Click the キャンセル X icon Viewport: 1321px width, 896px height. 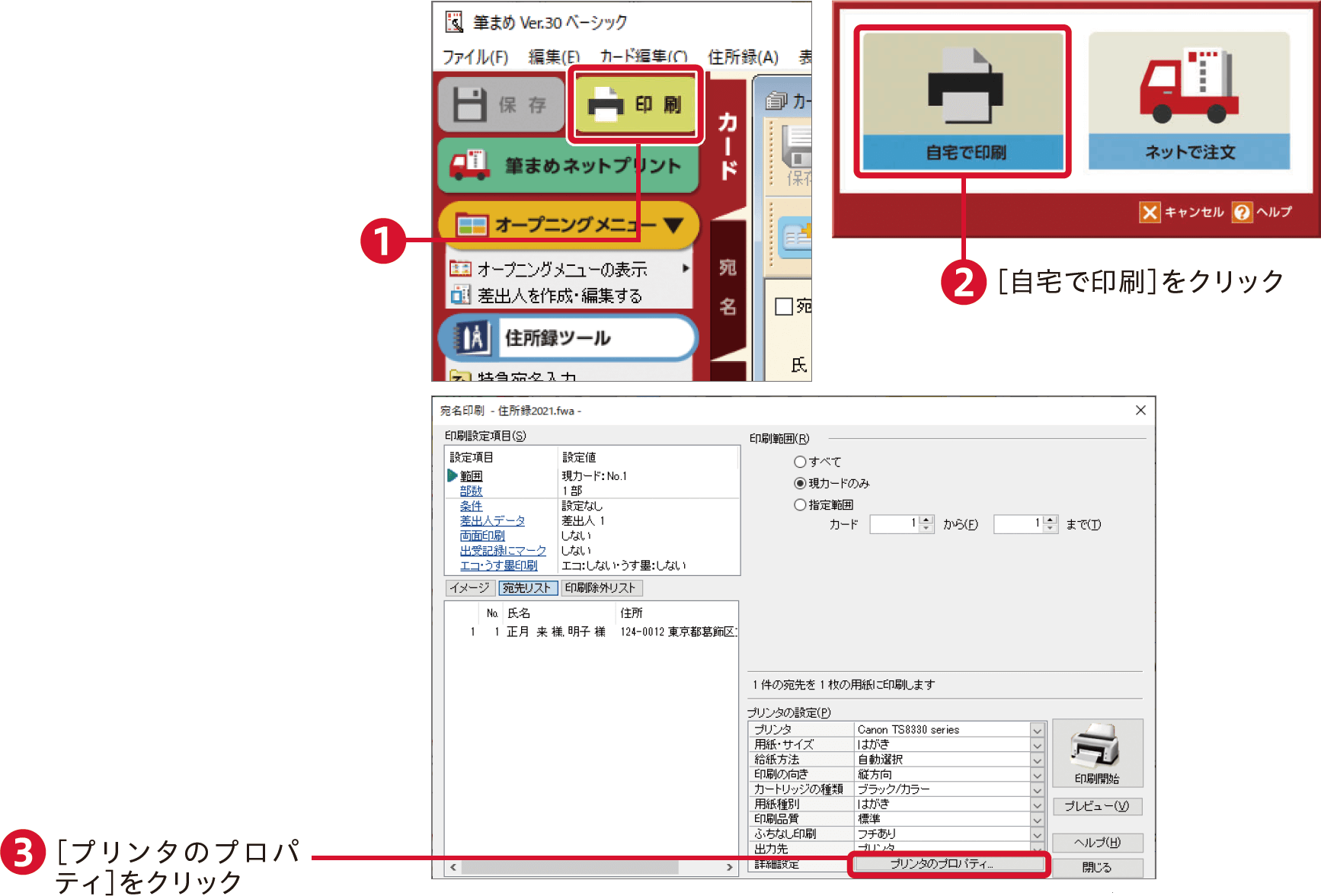coord(1150,212)
